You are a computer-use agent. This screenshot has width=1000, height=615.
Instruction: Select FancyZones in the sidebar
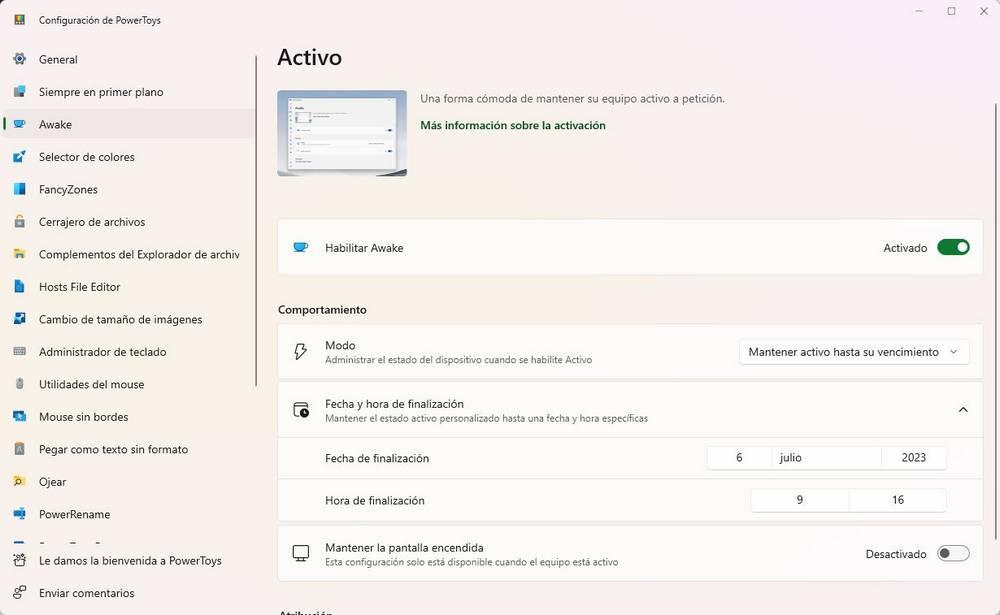pos(129,189)
